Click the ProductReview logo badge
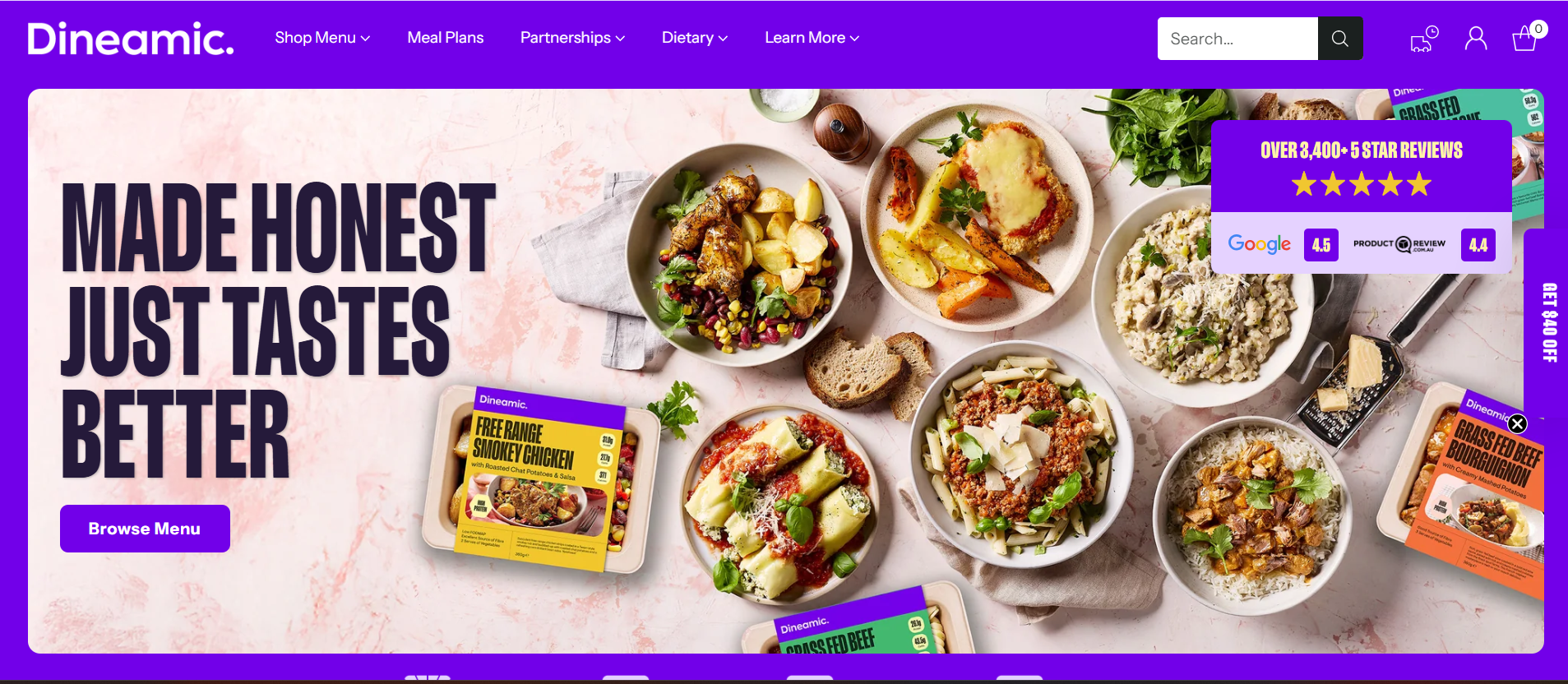This screenshot has height=684, width=1568. pos(1399,244)
